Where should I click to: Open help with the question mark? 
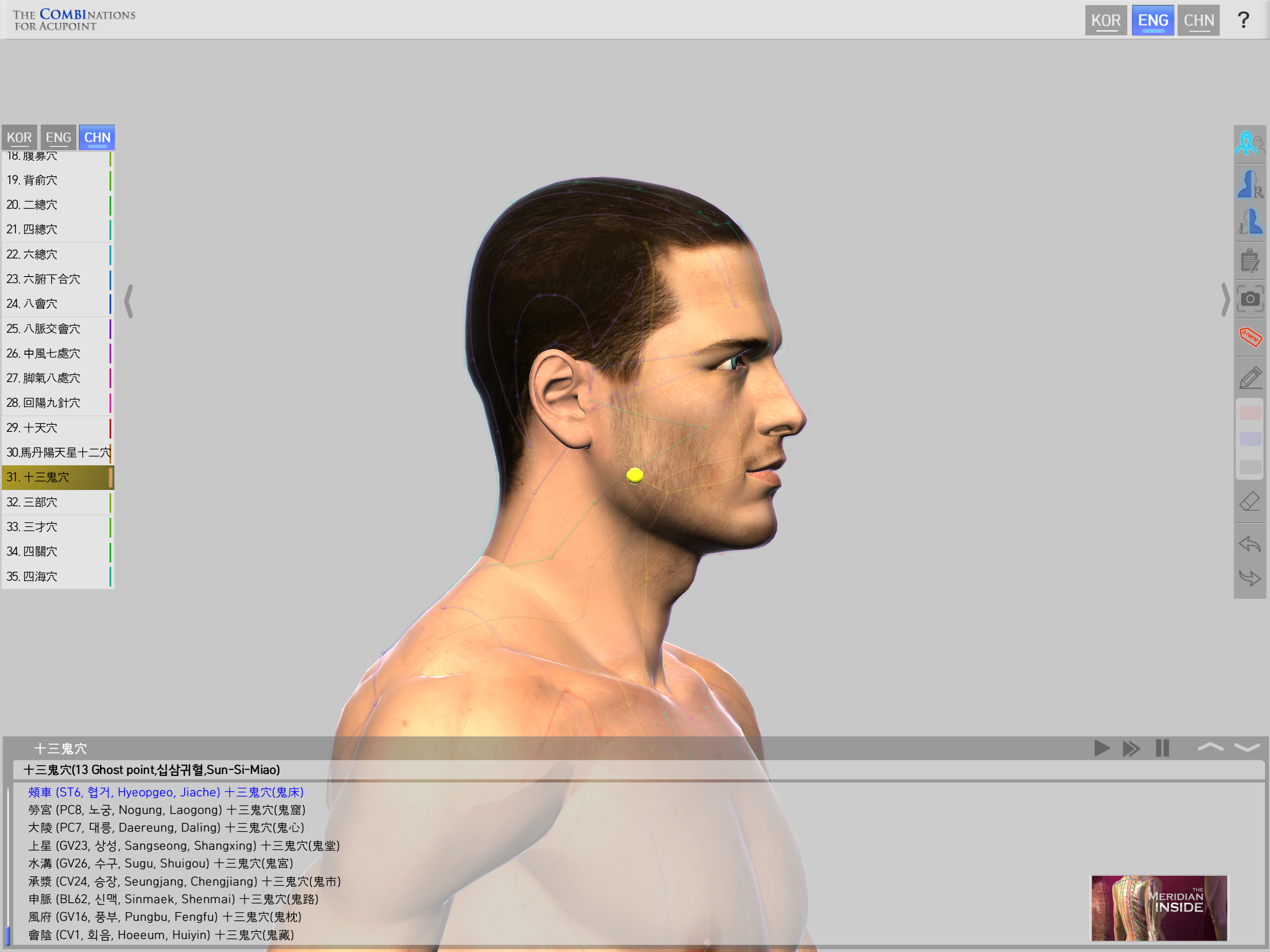[x=1243, y=20]
